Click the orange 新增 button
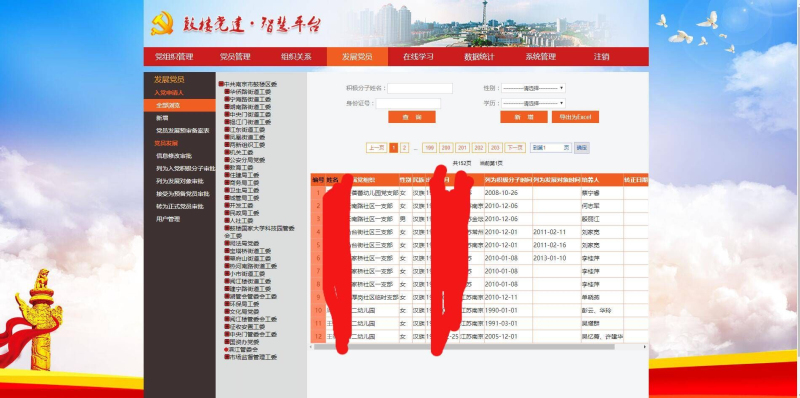 (523, 117)
